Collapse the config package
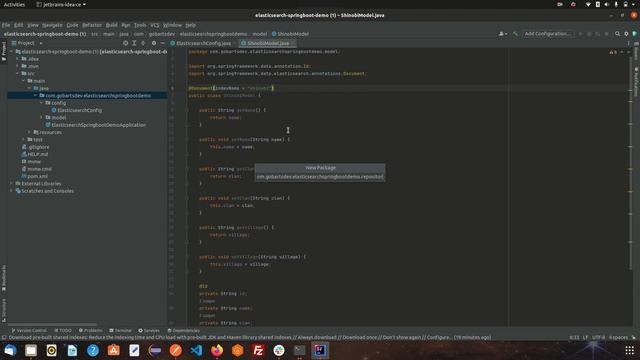The image size is (640, 360). pyautogui.click(x=41, y=103)
